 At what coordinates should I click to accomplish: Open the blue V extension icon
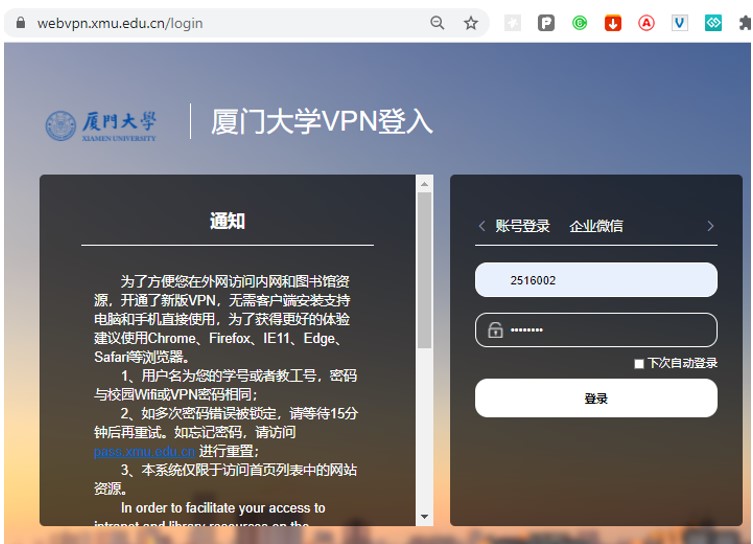click(680, 23)
